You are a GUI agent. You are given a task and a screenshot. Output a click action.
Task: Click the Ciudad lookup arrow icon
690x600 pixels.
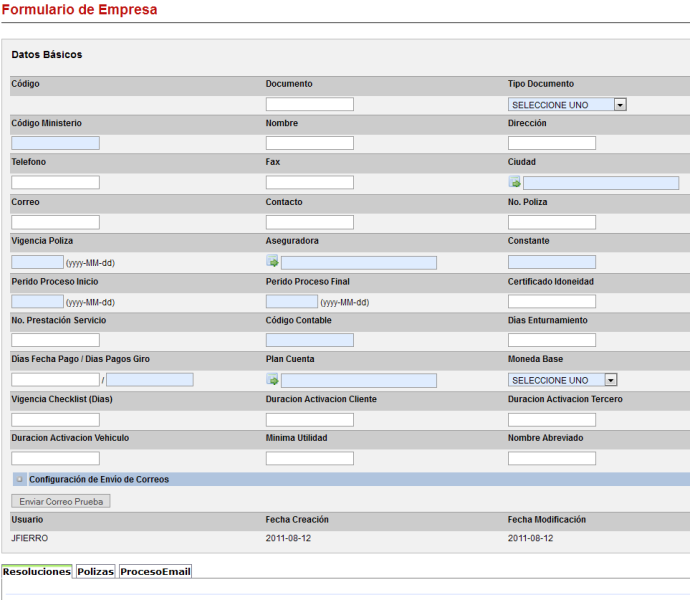click(x=515, y=183)
